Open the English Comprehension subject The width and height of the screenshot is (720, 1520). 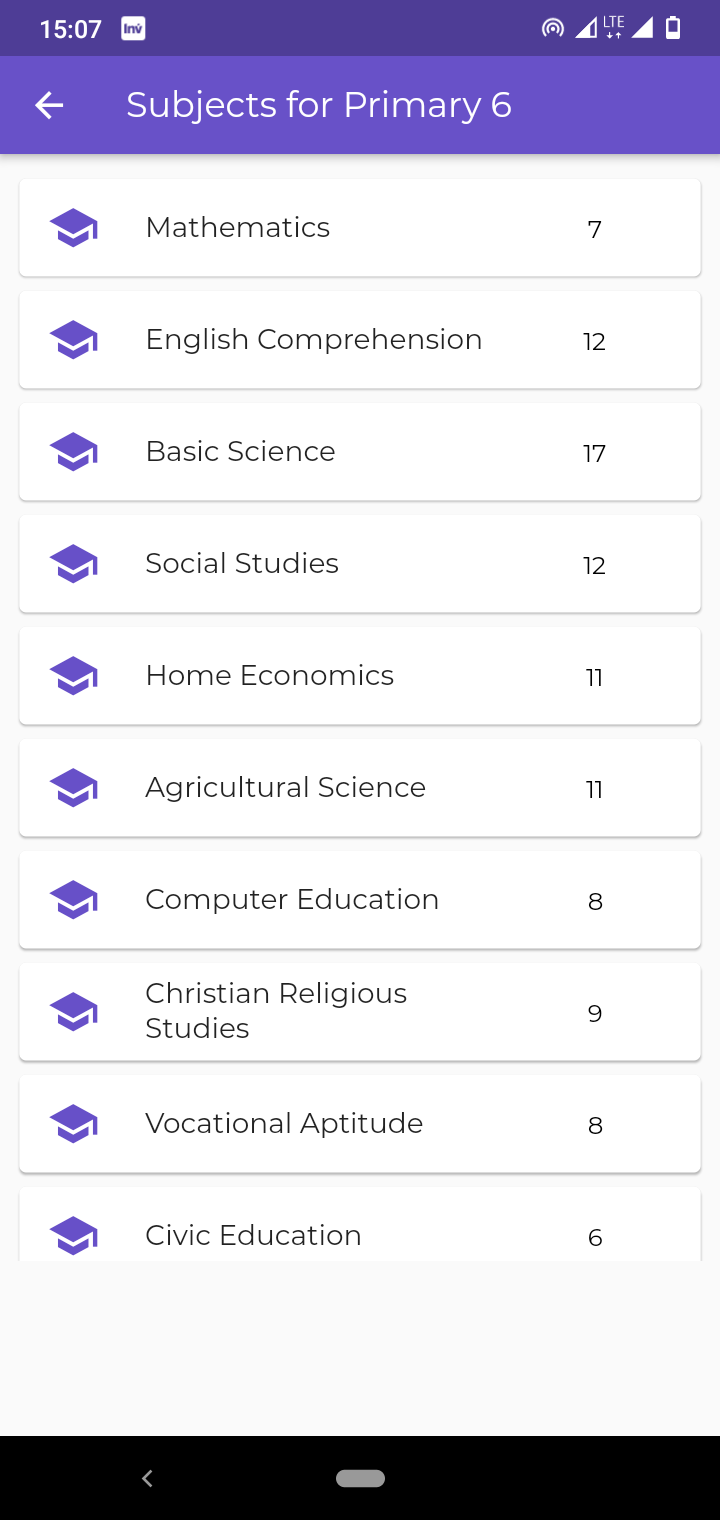coord(360,340)
